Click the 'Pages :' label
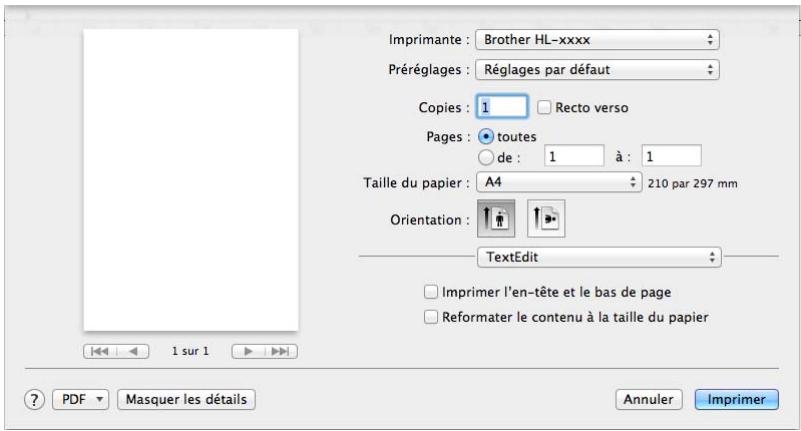The image size is (801, 431). tap(448, 137)
